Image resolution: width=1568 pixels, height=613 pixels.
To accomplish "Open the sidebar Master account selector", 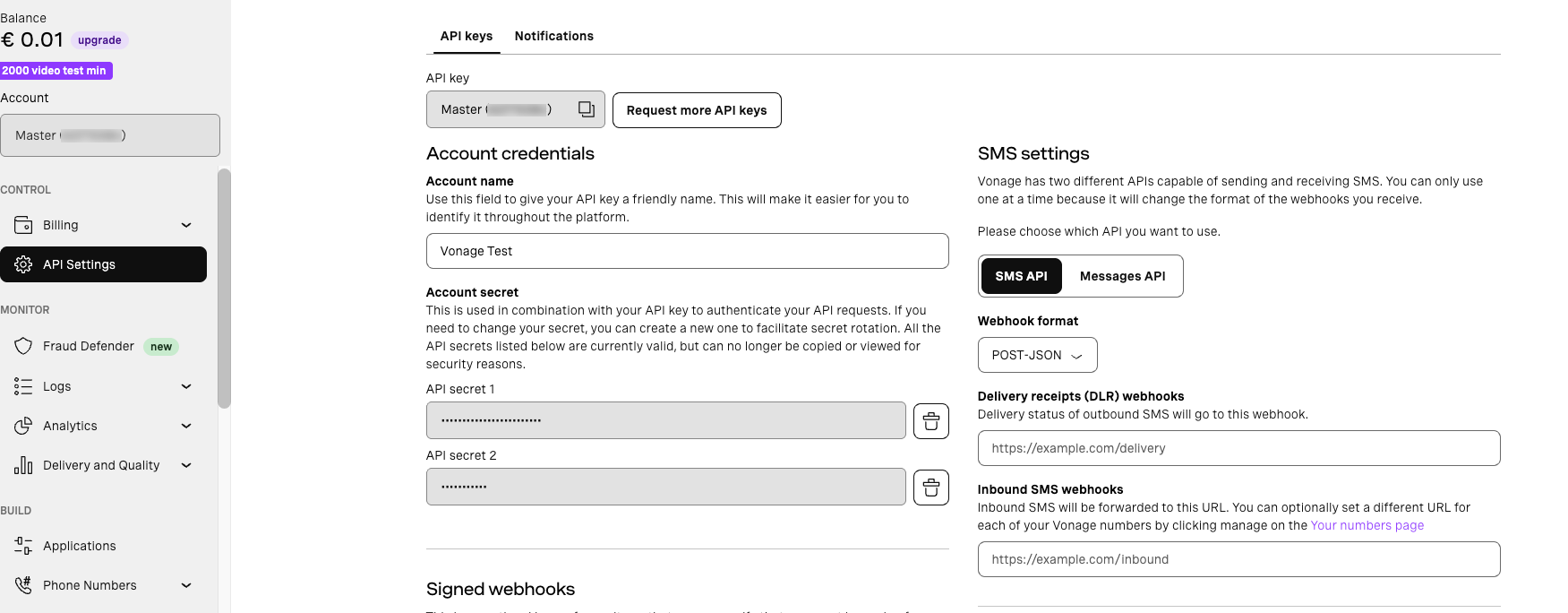I will click(x=110, y=135).
